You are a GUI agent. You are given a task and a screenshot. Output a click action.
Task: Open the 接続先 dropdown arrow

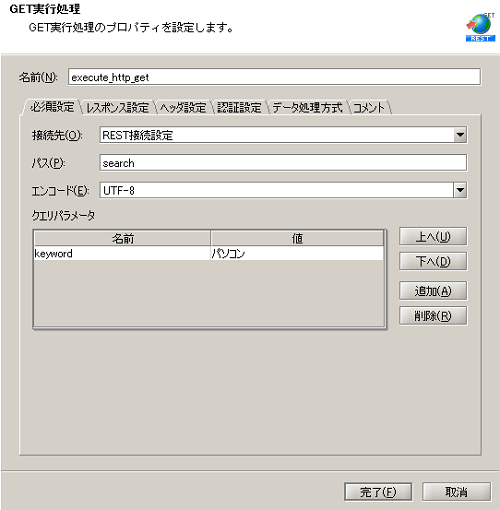pyautogui.click(x=460, y=135)
